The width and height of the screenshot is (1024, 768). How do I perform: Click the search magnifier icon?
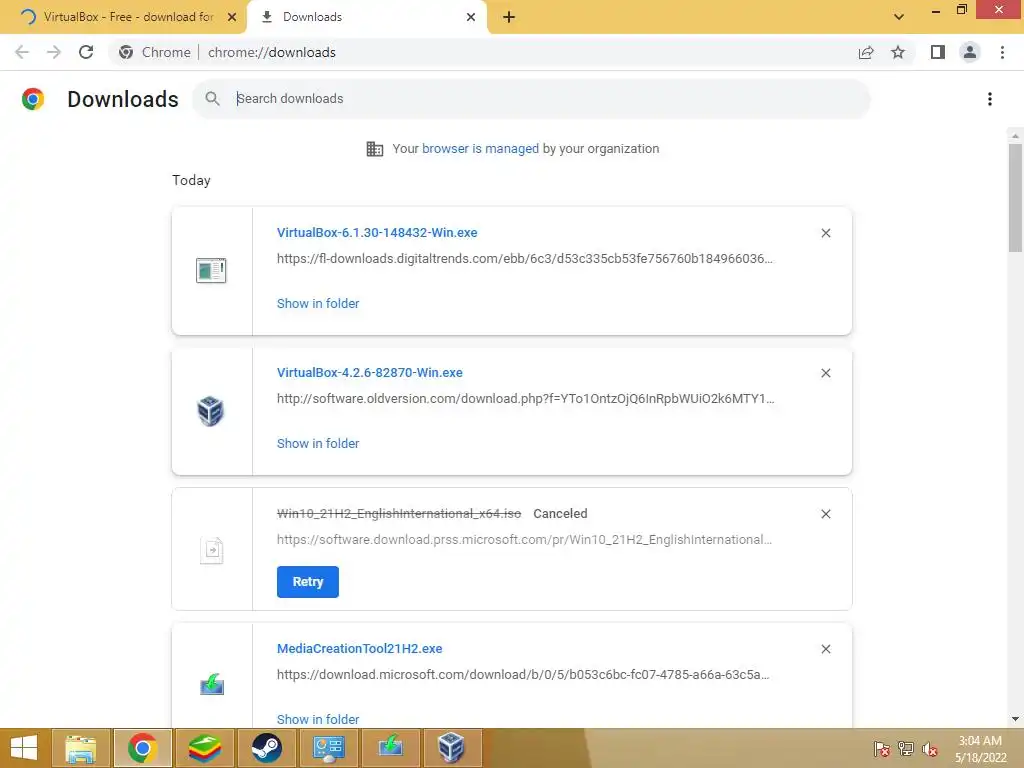pos(212,99)
